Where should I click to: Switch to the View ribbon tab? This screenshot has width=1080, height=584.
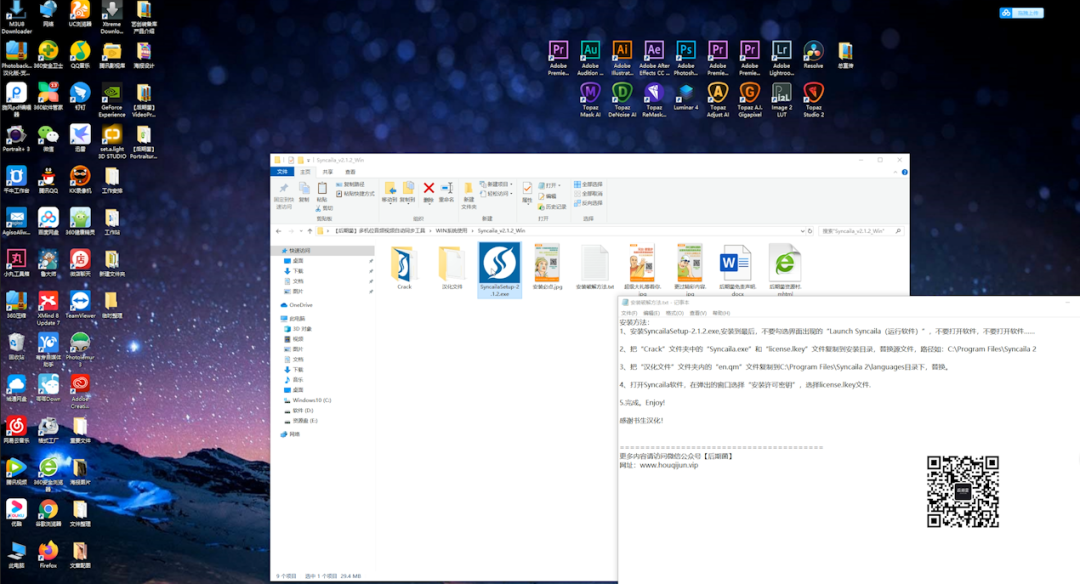[351, 171]
